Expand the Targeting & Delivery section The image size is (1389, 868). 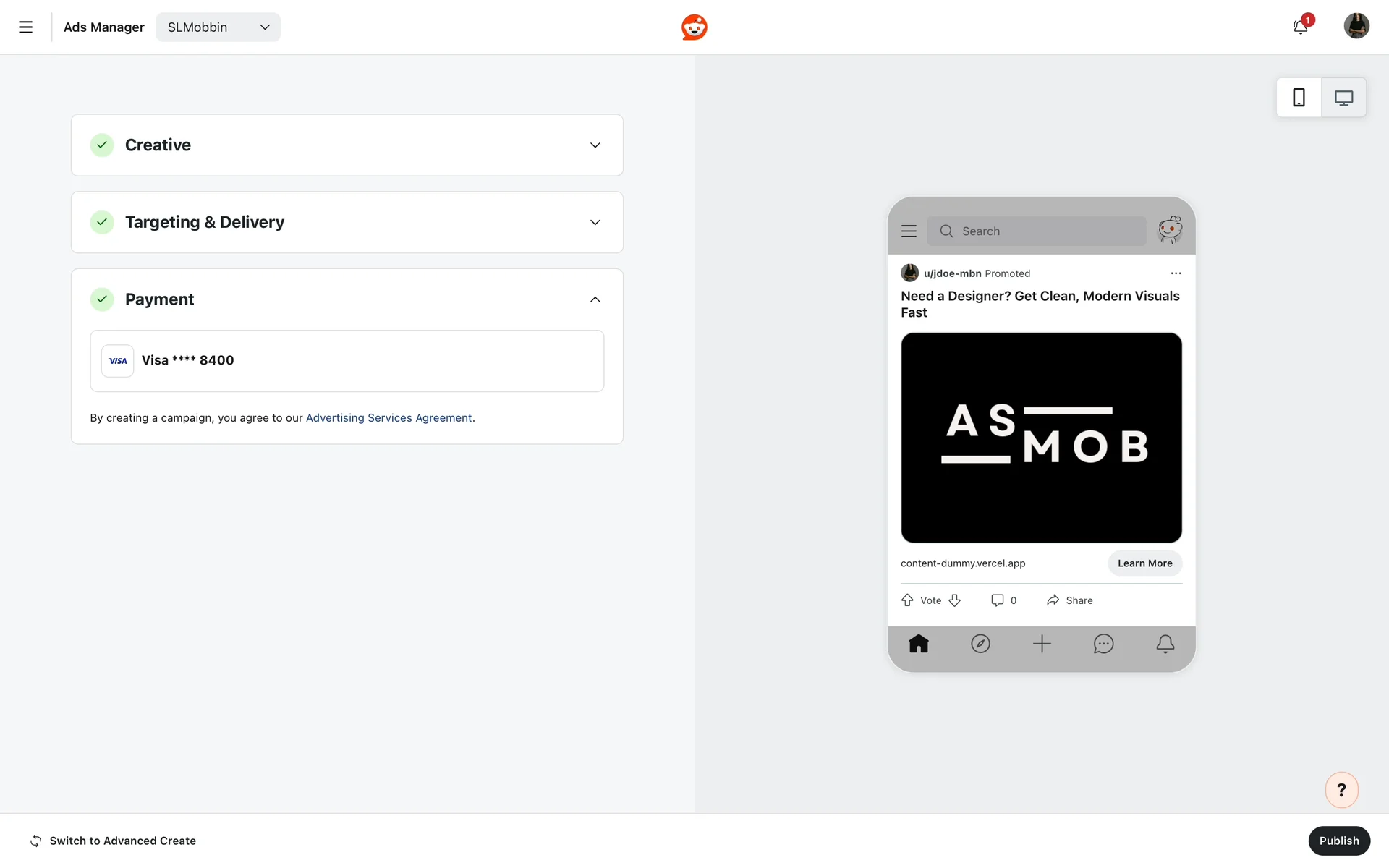tap(595, 222)
